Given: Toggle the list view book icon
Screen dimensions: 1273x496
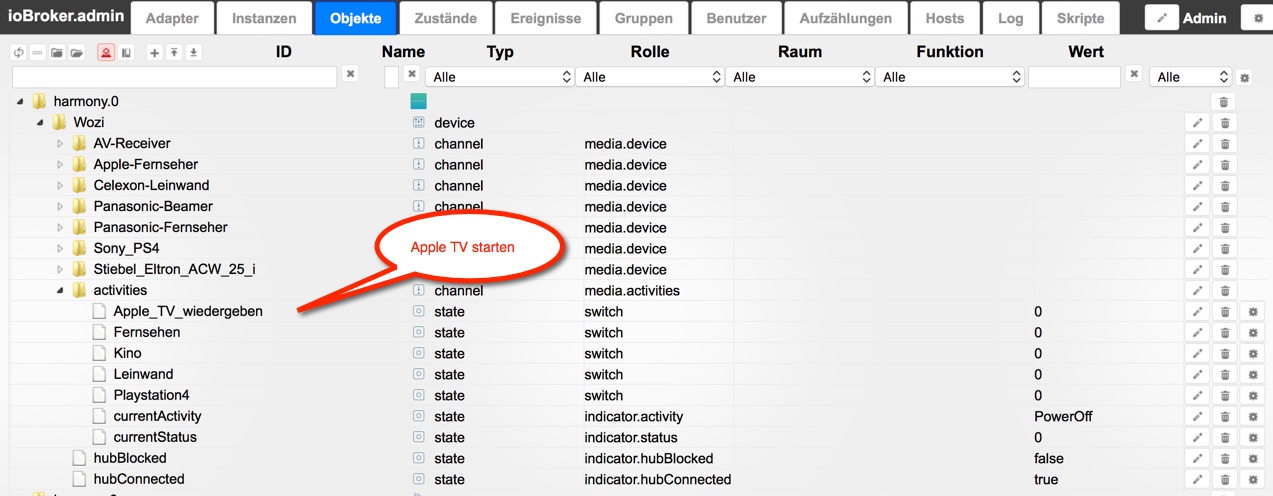Looking at the screenshot, I should point(126,53).
